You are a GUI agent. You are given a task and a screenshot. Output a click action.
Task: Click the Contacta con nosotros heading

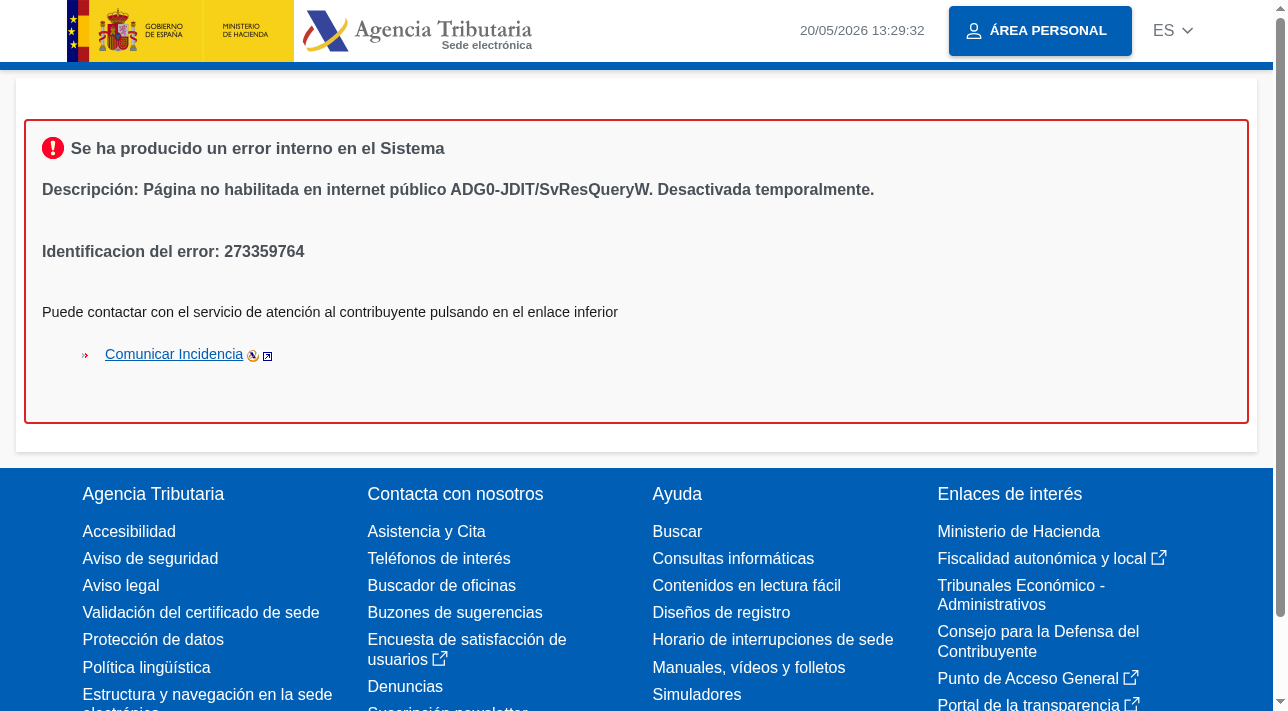(455, 494)
